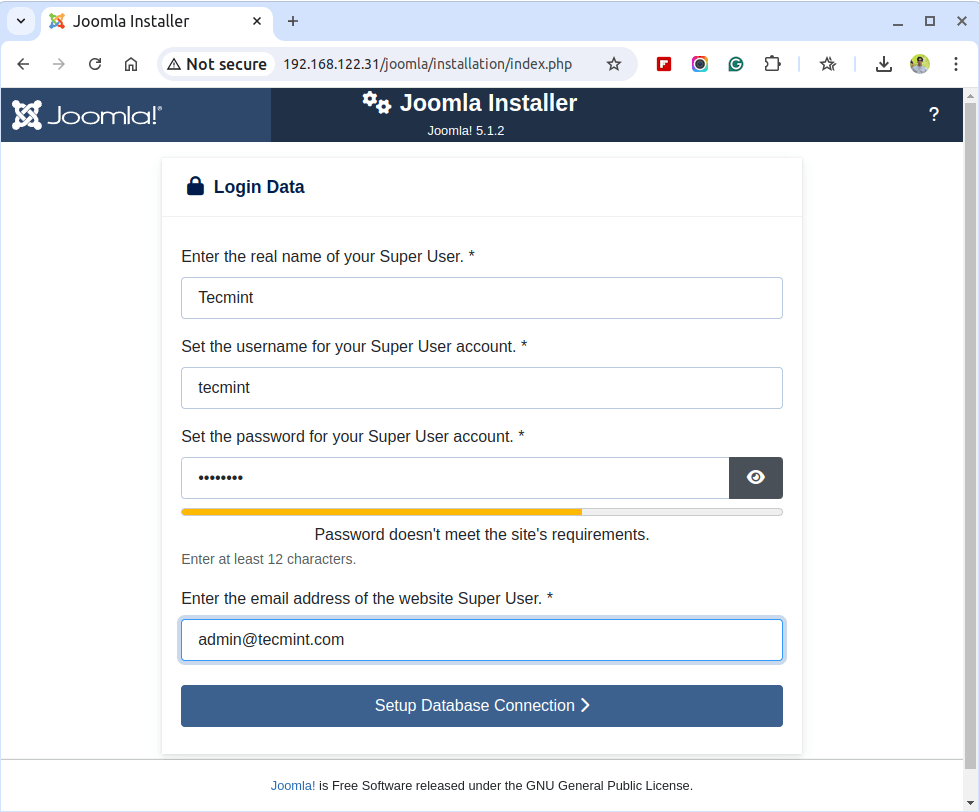979x812 pixels.
Task: Click the page vertical scrollbar
Action: (x=970, y=437)
